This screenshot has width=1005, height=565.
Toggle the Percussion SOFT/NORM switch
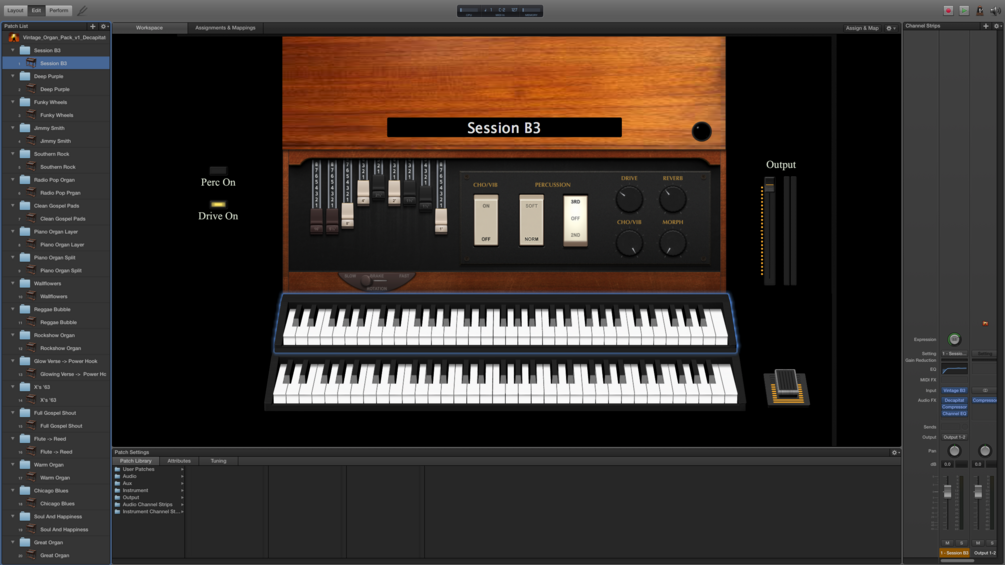[531, 221]
